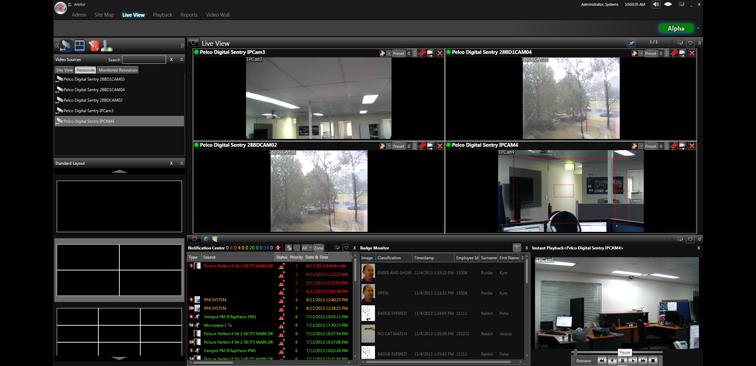Toggle the multicolor priority filter in Notification Center
This screenshot has width=756, height=366.
[x=289, y=248]
